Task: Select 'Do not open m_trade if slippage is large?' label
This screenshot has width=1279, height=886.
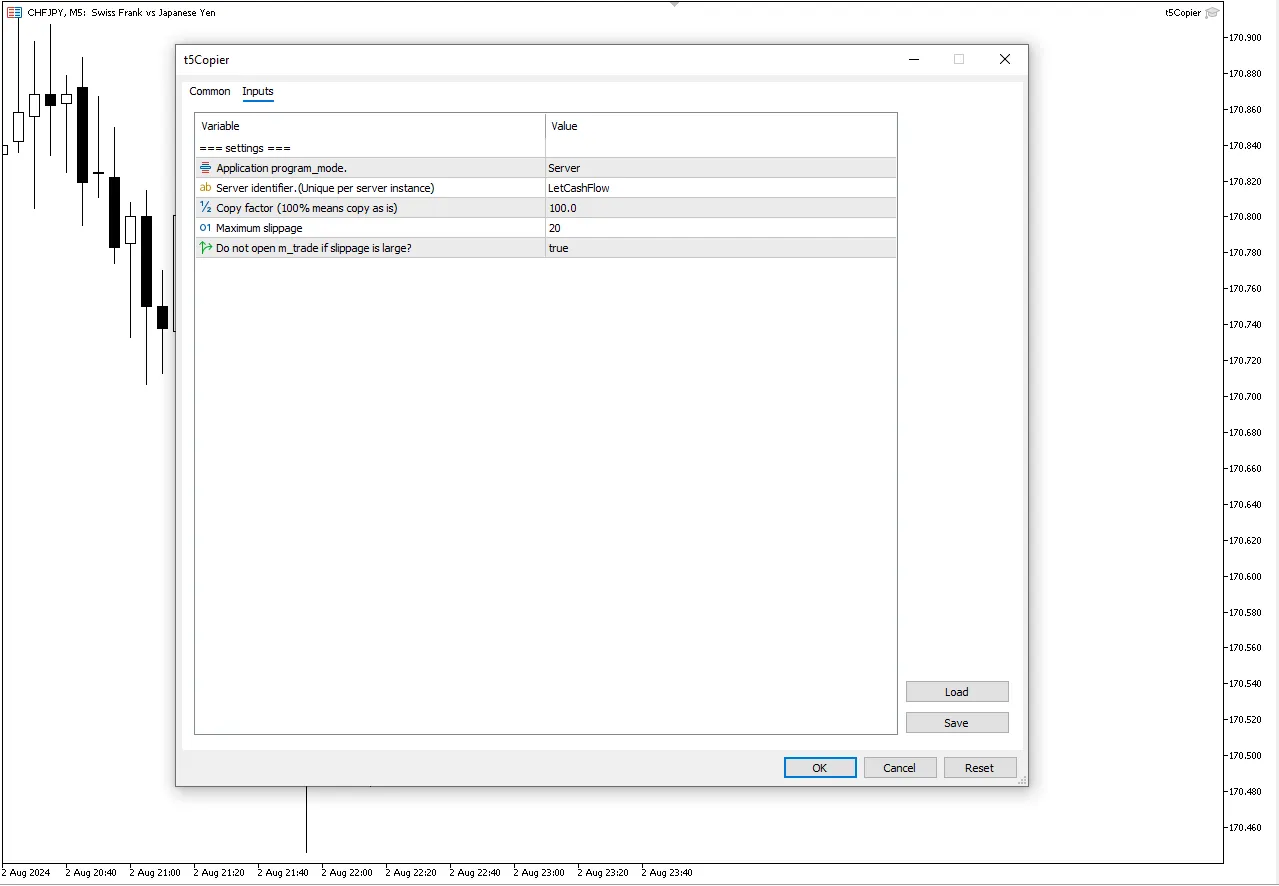Action: [314, 248]
